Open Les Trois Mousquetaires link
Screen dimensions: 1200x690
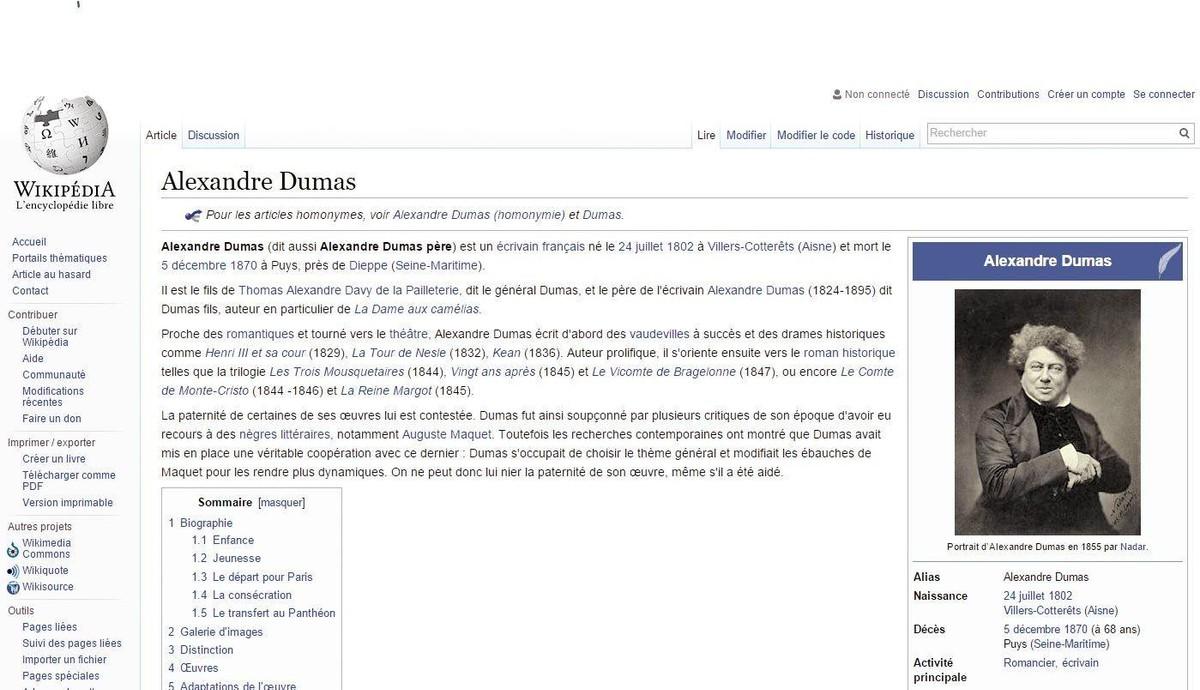[x=337, y=372]
